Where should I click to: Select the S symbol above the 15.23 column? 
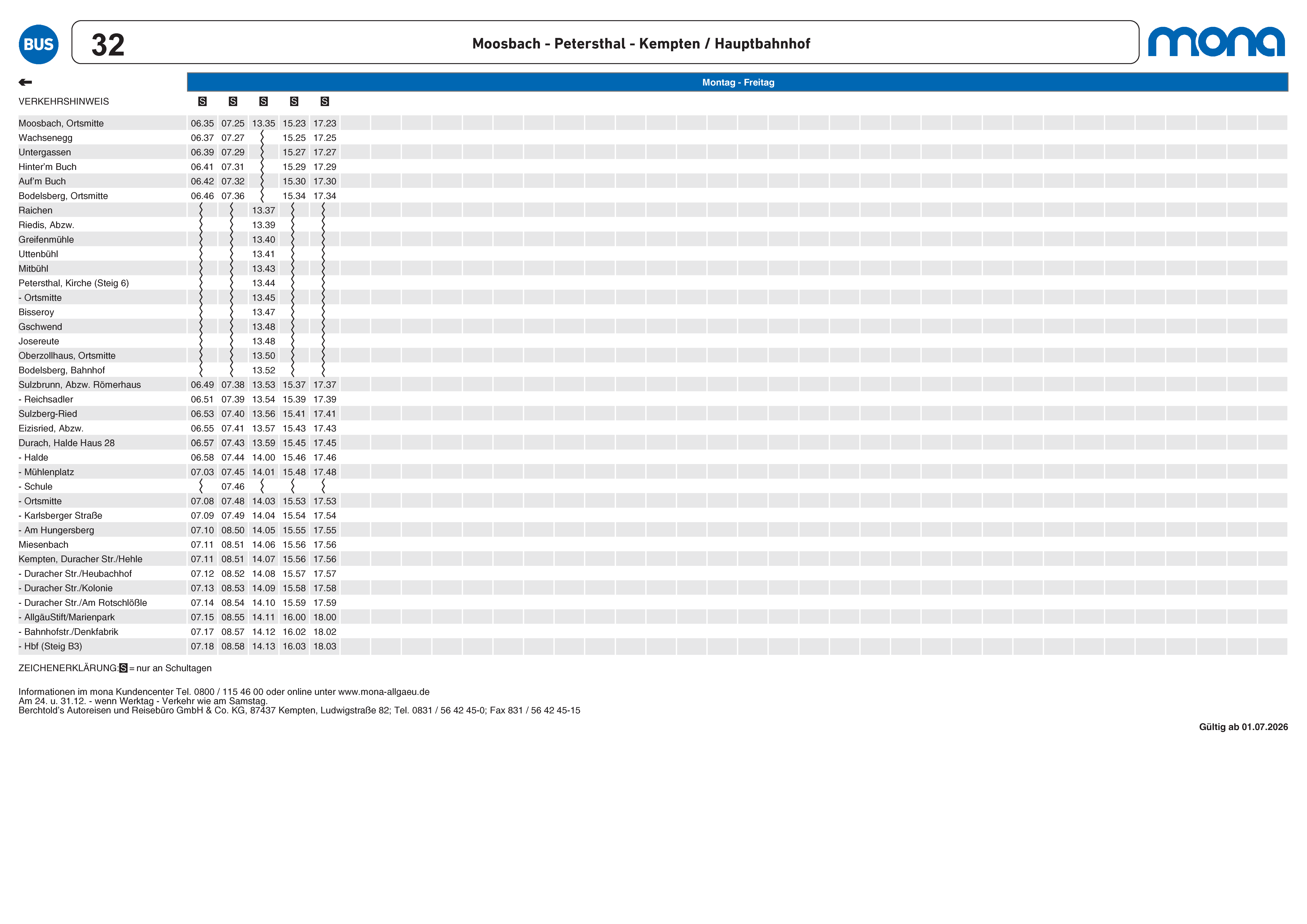294,101
